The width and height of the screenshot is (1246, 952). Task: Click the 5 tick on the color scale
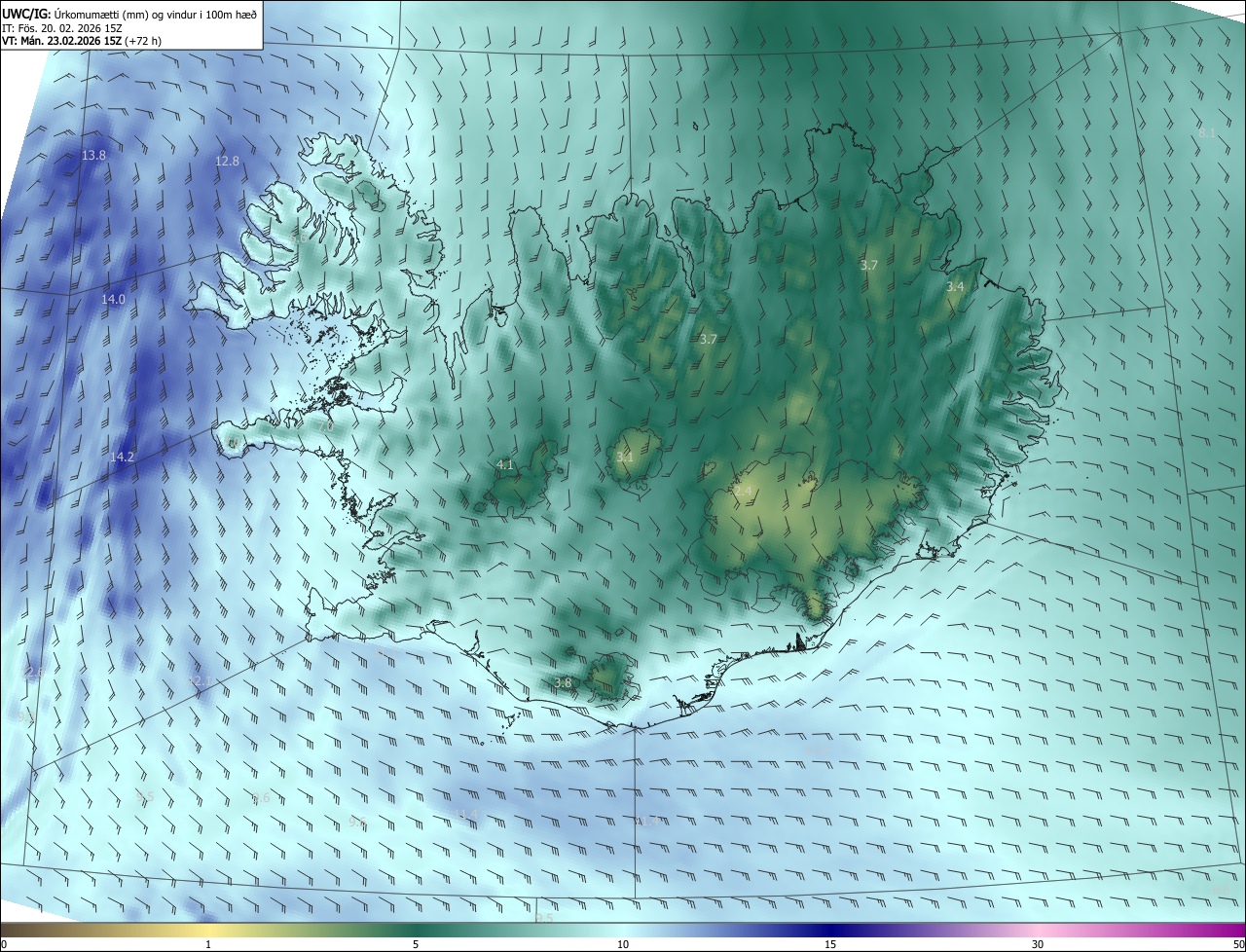pos(416,944)
